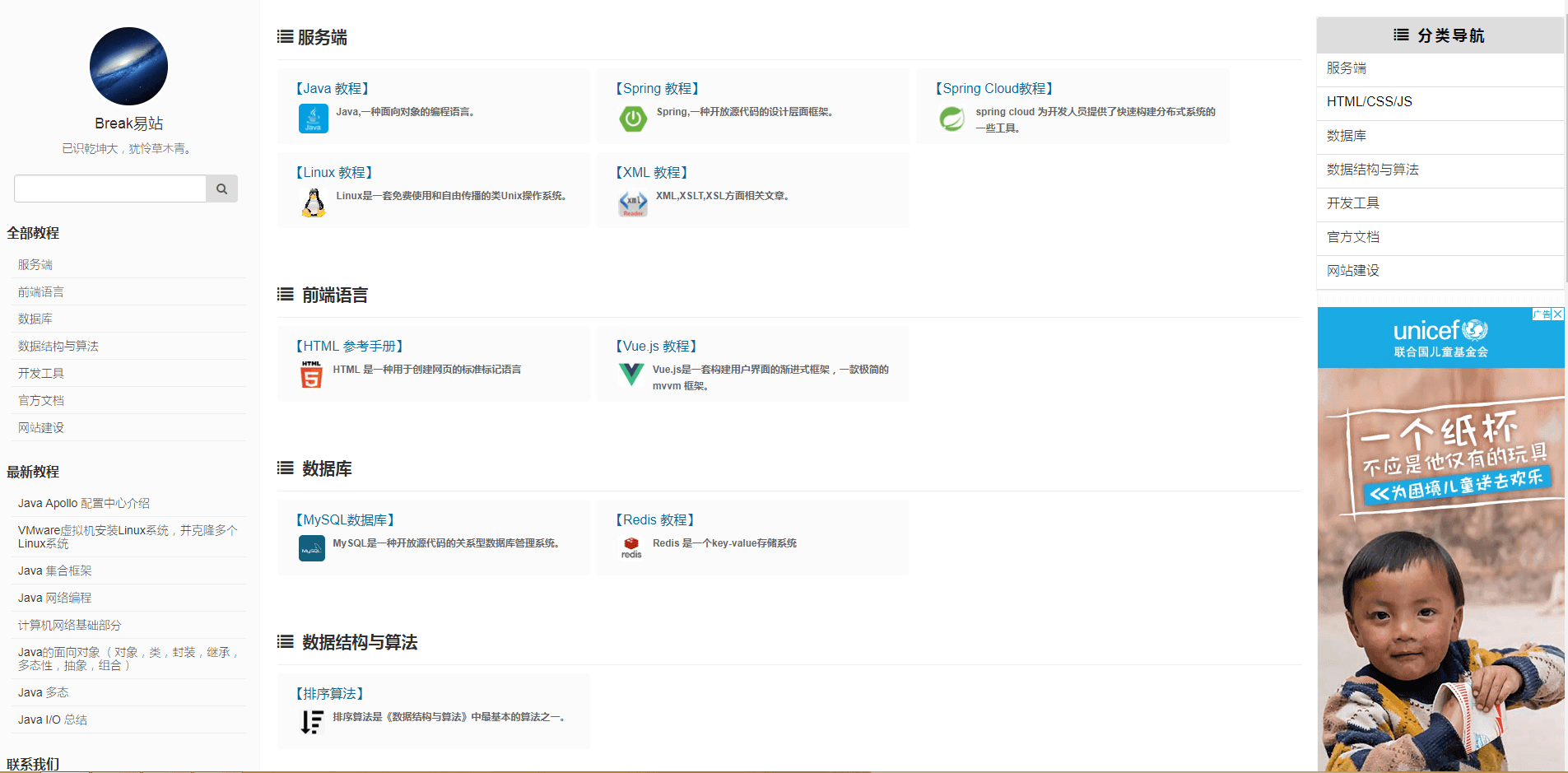
Task: Click the Spring Cloud leaf icon
Action: tap(952, 119)
